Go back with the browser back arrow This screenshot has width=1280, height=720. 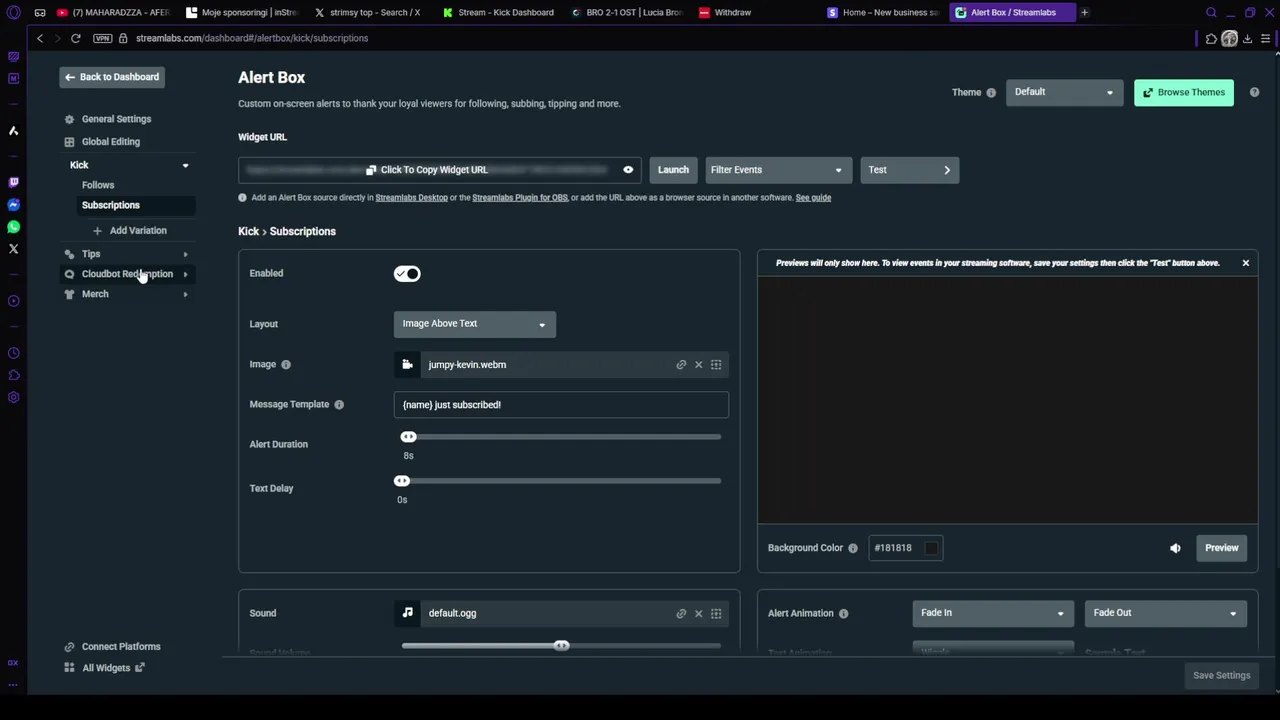click(40, 38)
